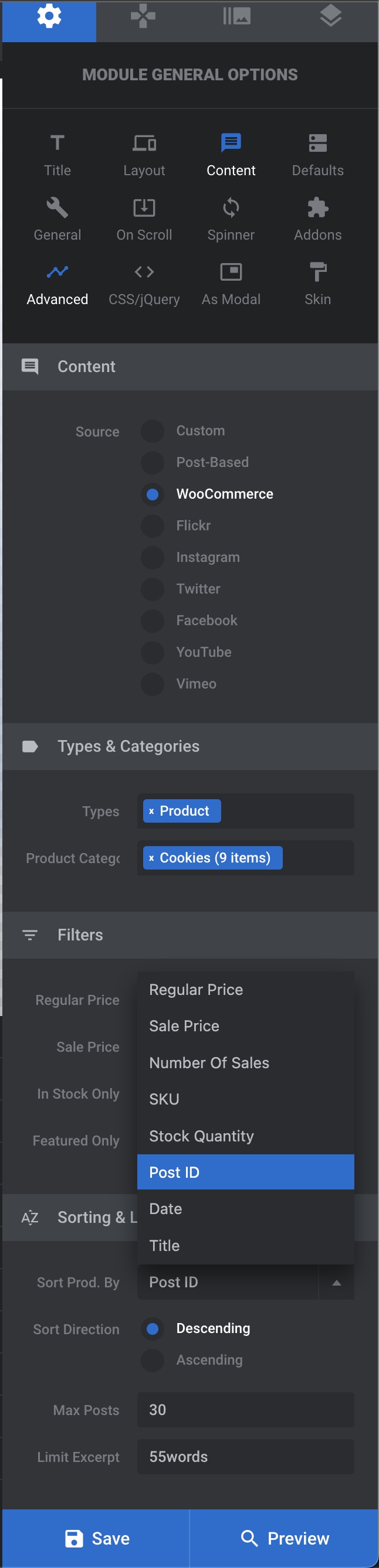This screenshot has width=379, height=1568.
Task: Open the On Scroll settings icon
Action: point(144,208)
